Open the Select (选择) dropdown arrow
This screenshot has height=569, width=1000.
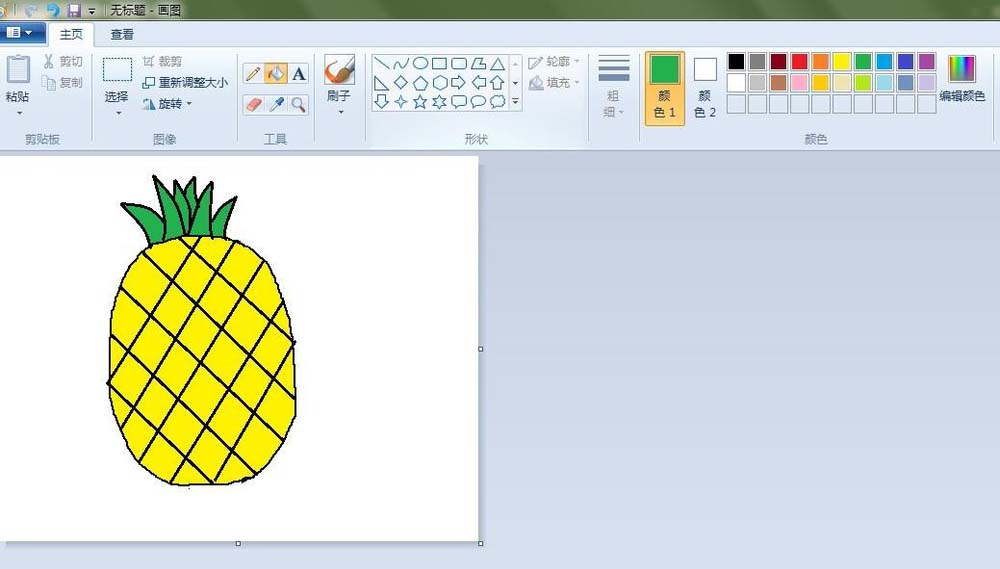click(x=118, y=114)
